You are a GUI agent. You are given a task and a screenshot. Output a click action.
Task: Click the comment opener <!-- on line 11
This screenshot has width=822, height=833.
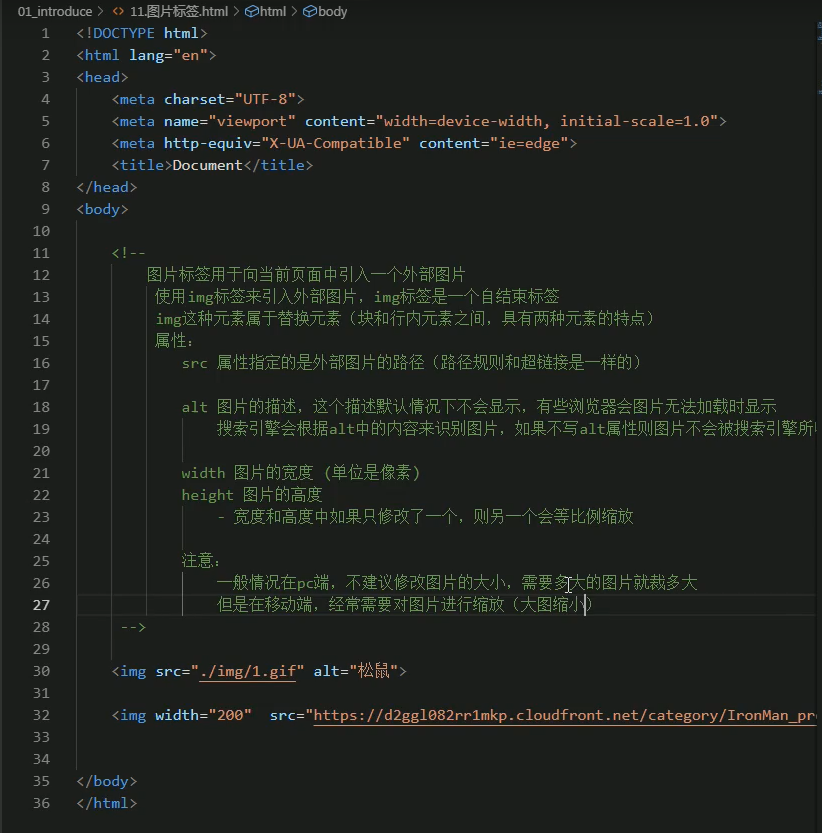click(129, 253)
